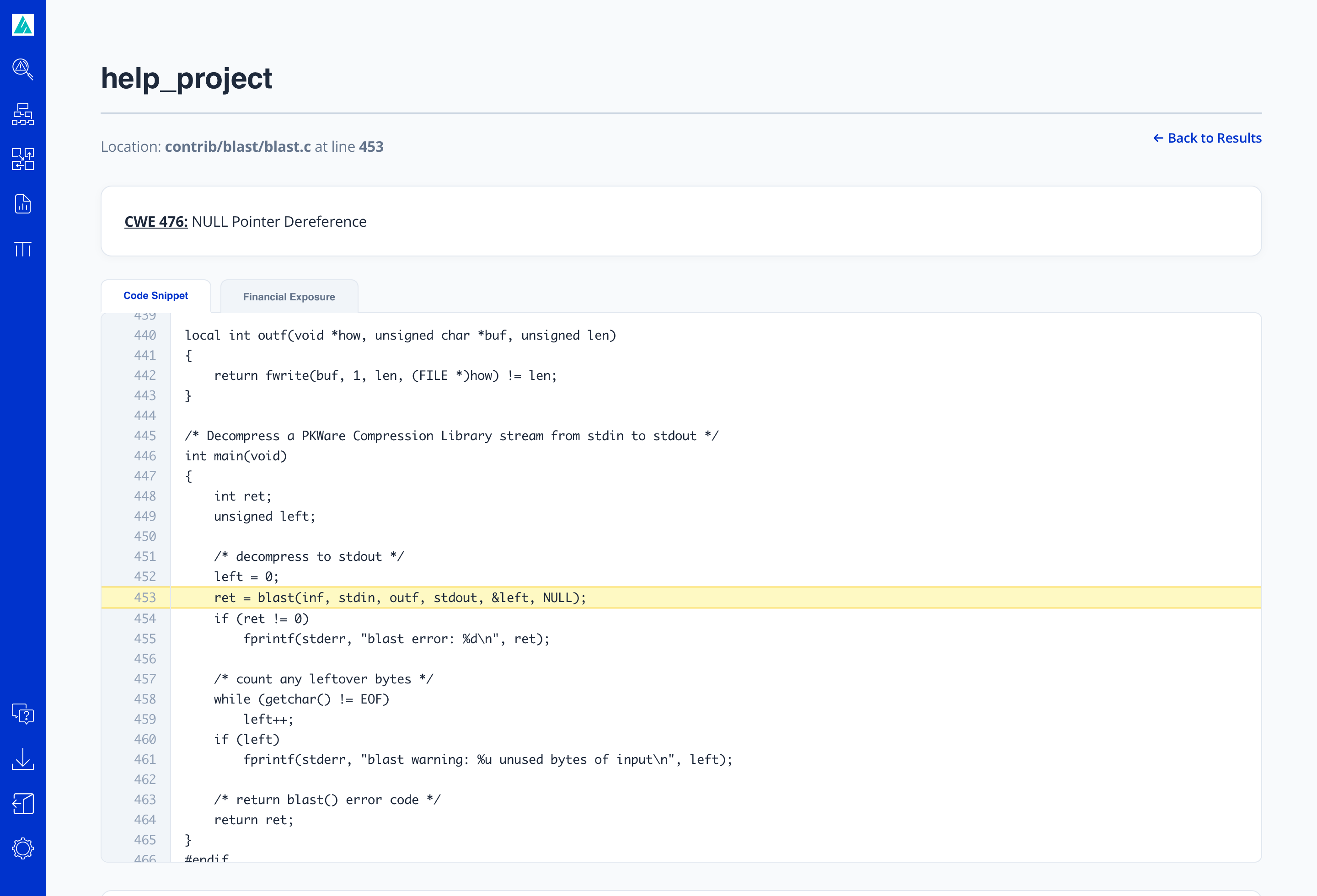Go back via Back to Results link

coord(1207,138)
